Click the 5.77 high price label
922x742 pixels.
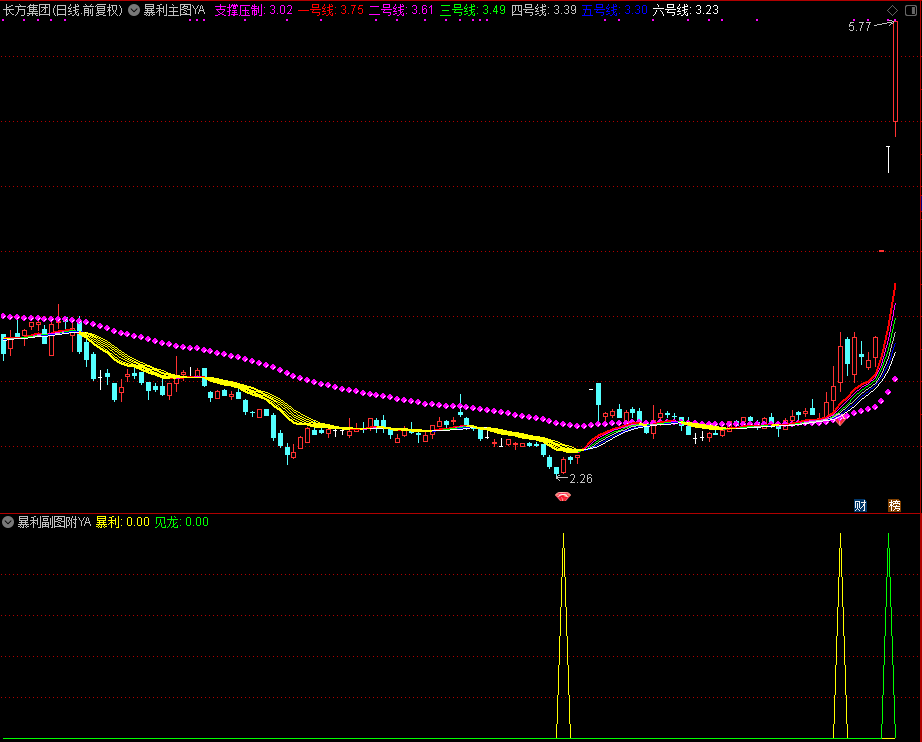tap(860, 26)
